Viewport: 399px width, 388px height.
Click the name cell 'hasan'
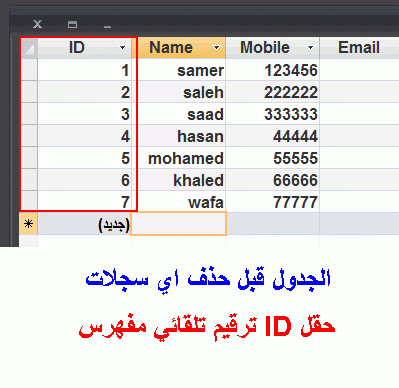click(x=179, y=136)
